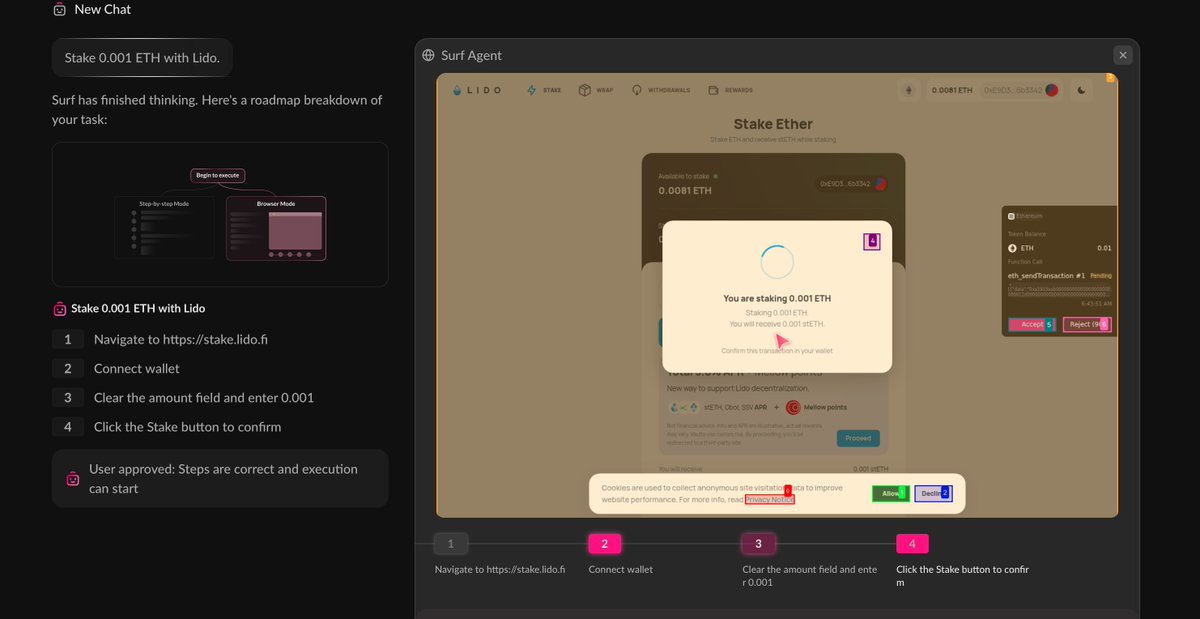1200x619 pixels.
Task: Click the robot icon beside task heading
Action: [60, 309]
